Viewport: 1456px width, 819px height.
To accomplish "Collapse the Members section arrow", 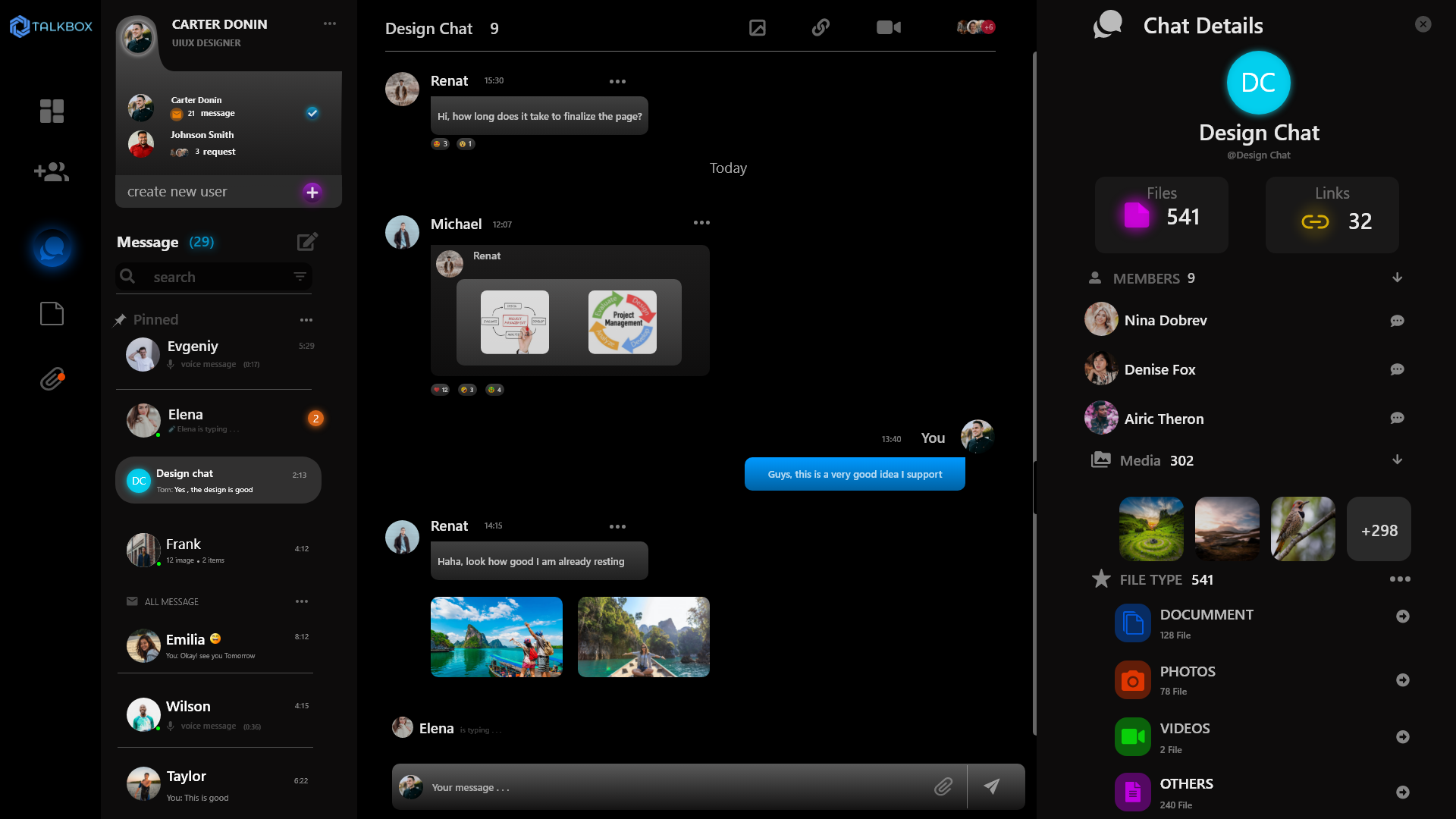I will click(1397, 278).
